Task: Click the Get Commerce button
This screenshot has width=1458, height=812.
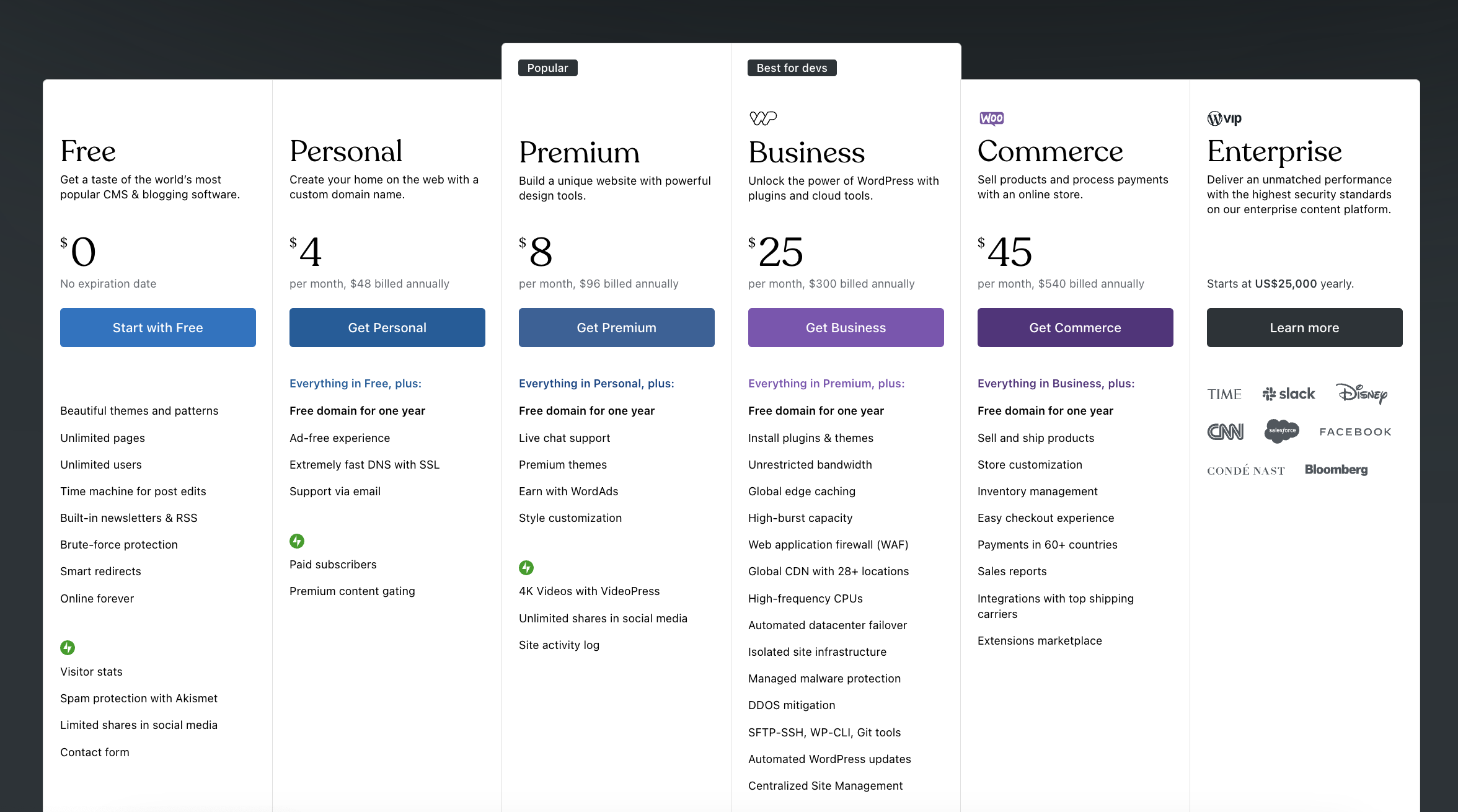Action: click(x=1076, y=328)
